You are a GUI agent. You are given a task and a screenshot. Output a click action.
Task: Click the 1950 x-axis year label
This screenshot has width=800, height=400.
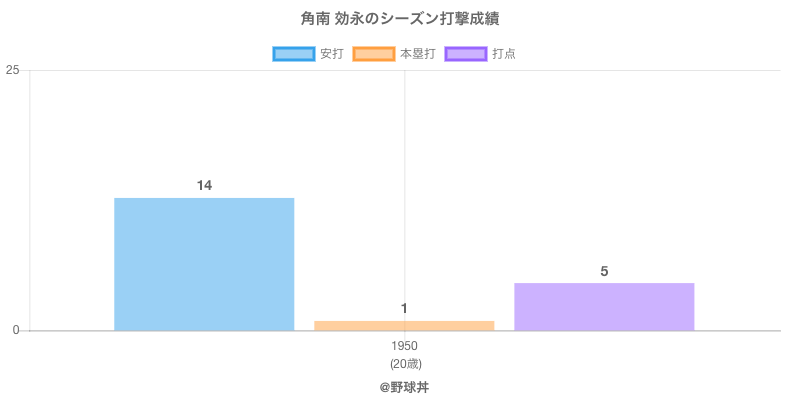coord(404,346)
